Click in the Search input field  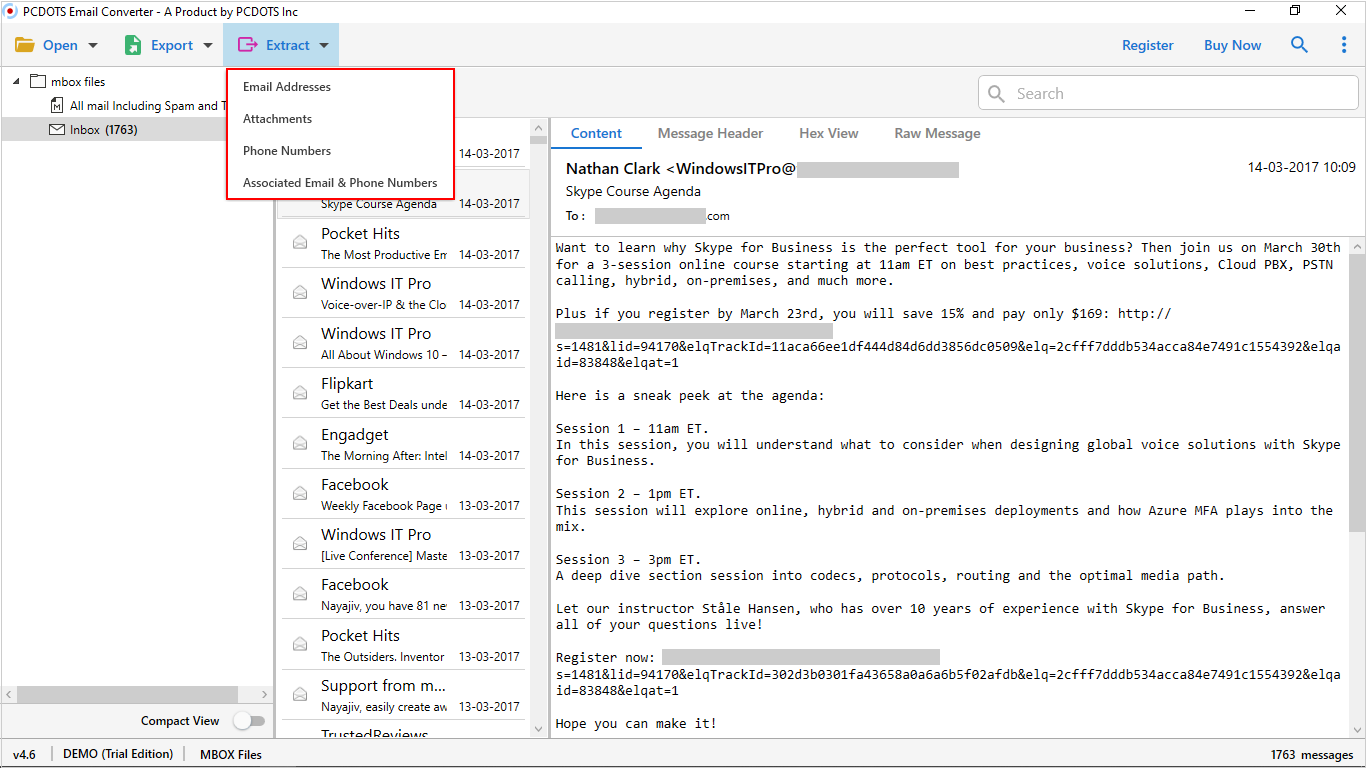pos(1166,94)
